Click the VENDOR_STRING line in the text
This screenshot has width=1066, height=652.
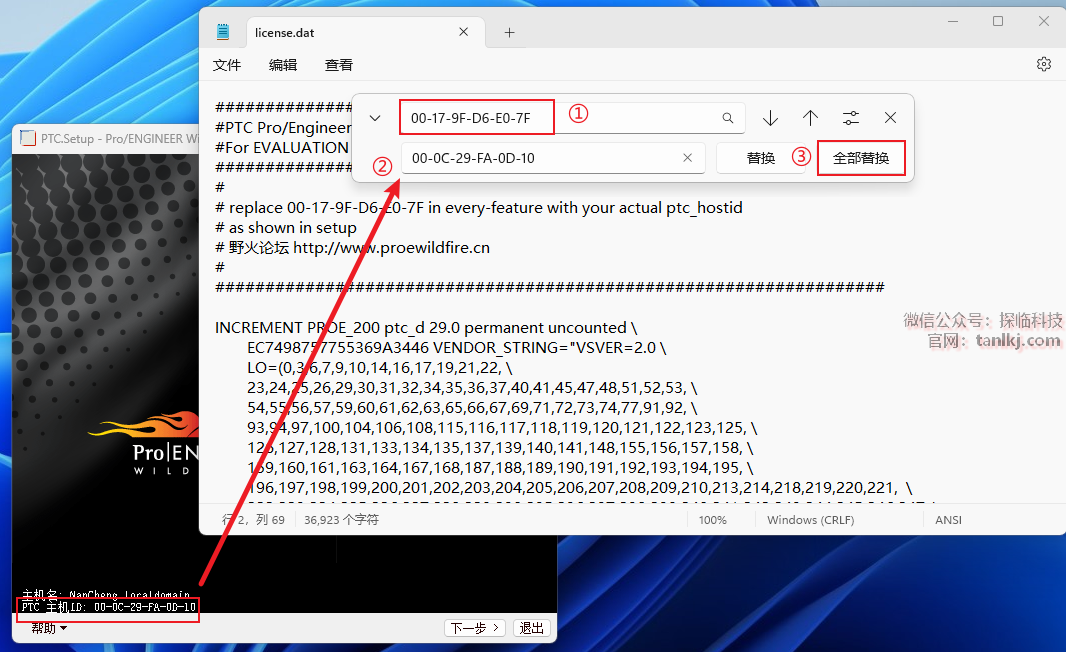456,347
